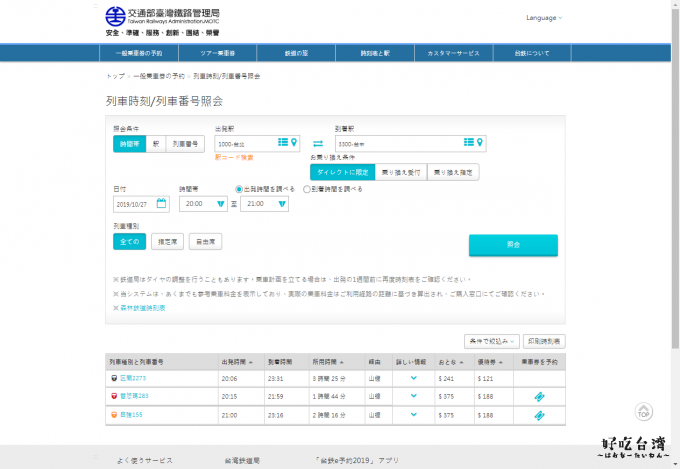Image resolution: width=680 pixels, height=469 pixels.
Task: Open the 20:00 start time dropdown
Action: (x=203, y=204)
